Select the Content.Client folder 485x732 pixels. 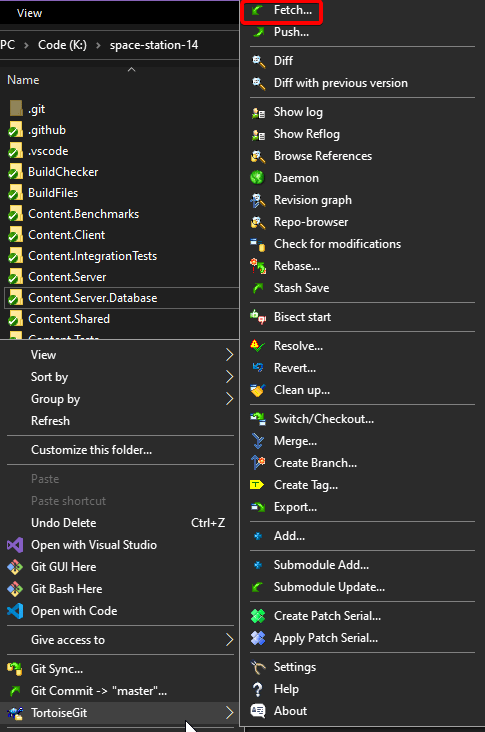pos(66,235)
